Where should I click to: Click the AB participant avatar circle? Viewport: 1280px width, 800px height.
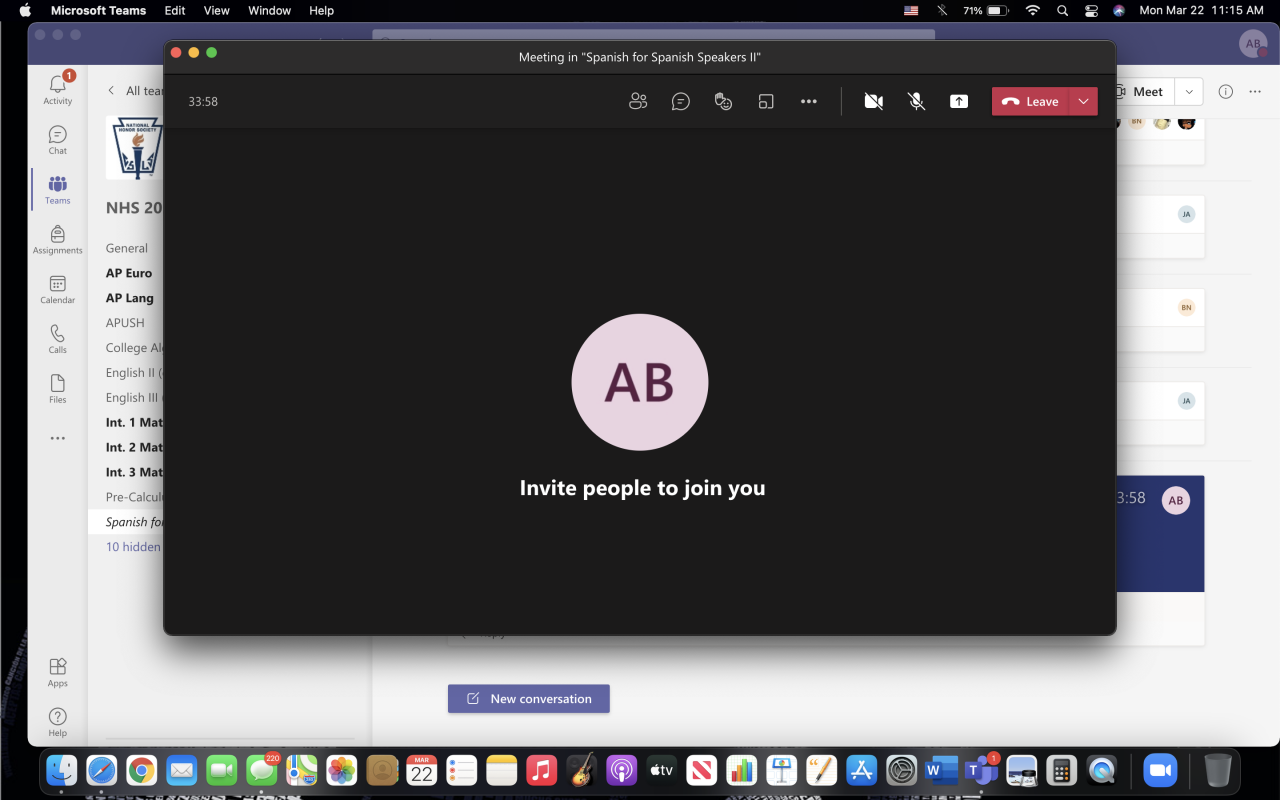click(x=640, y=382)
